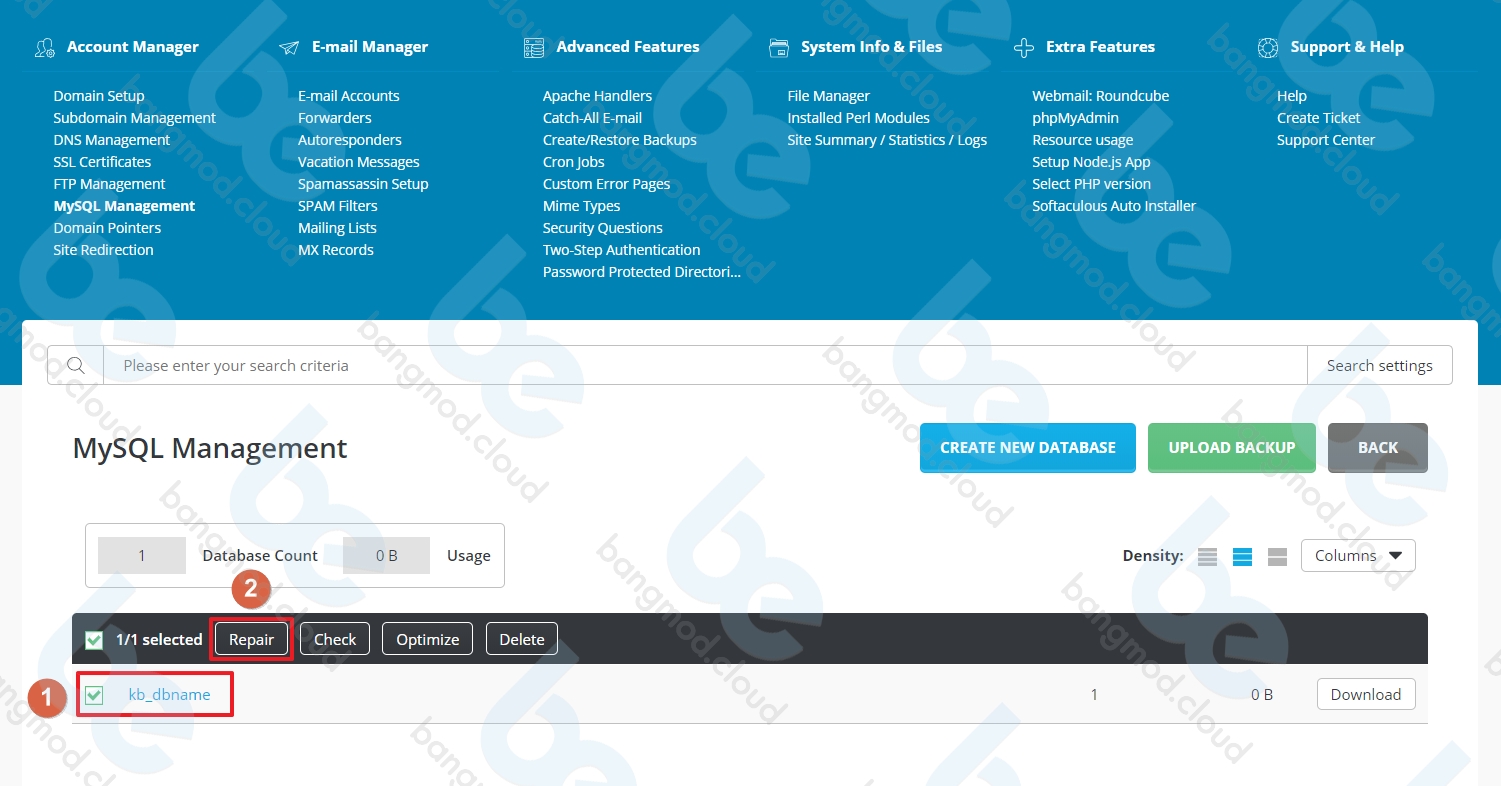1501x786 pixels.
Task: Select the compact density icon
Action: click(1207, 557)
